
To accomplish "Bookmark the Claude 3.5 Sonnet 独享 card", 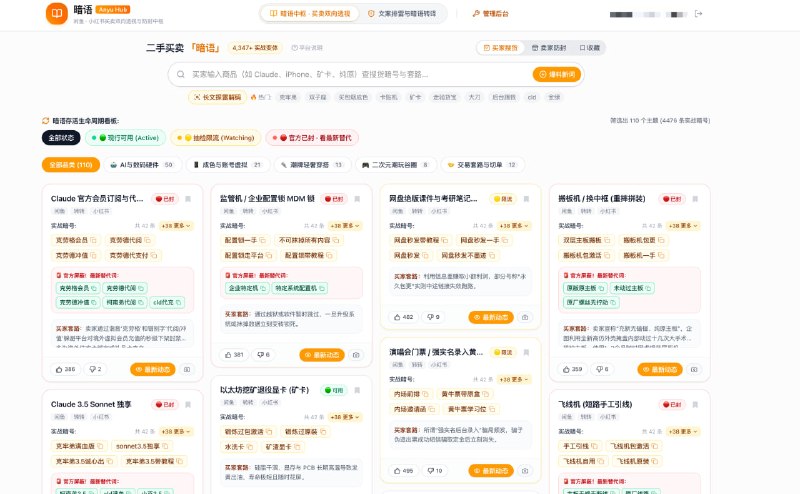I will [188, 405].
